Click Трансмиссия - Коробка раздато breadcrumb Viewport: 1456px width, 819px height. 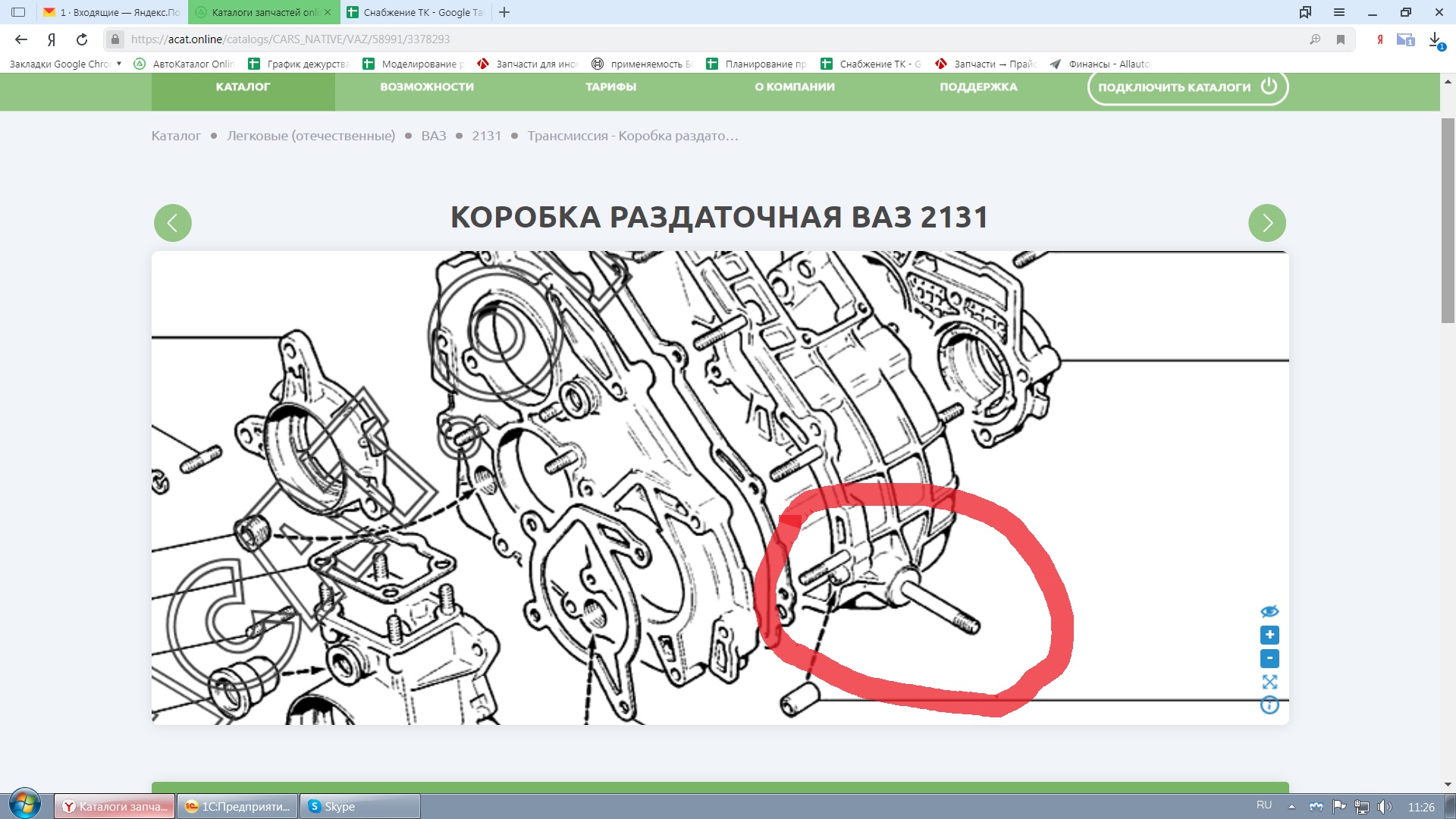point(633,136)
